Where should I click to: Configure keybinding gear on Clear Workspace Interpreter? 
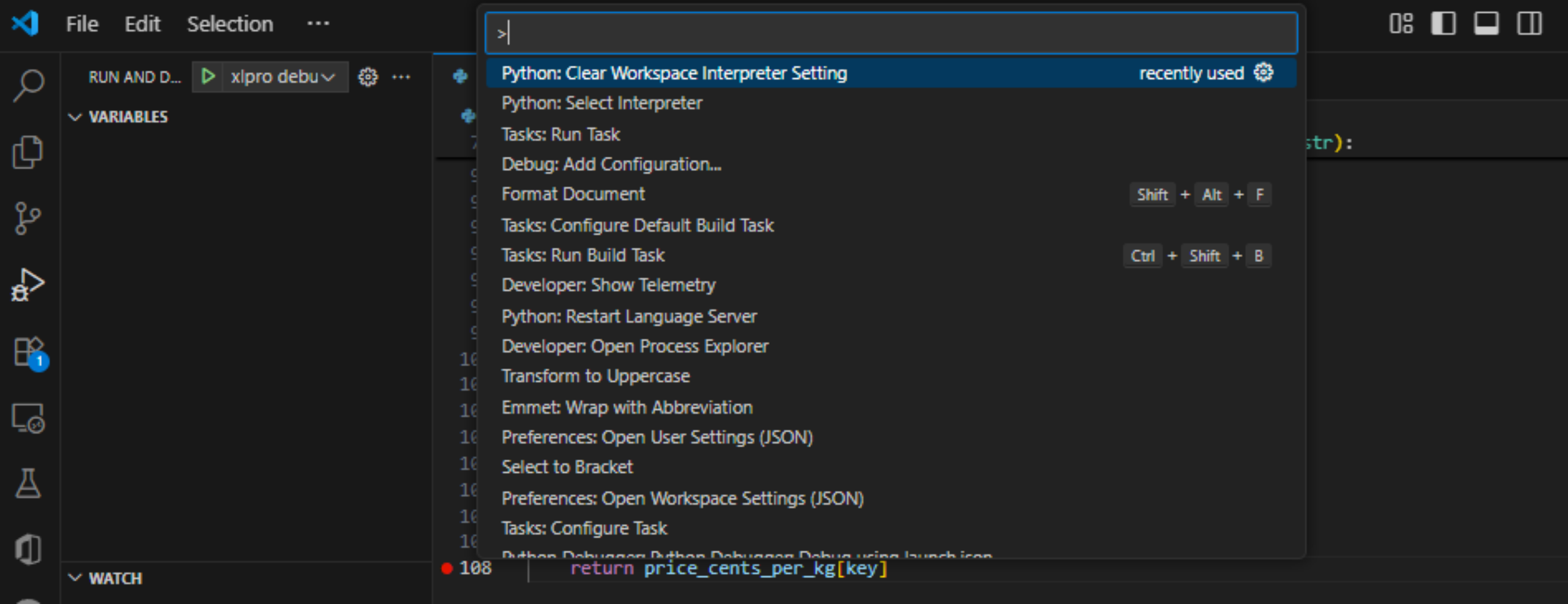point(1264,73)
